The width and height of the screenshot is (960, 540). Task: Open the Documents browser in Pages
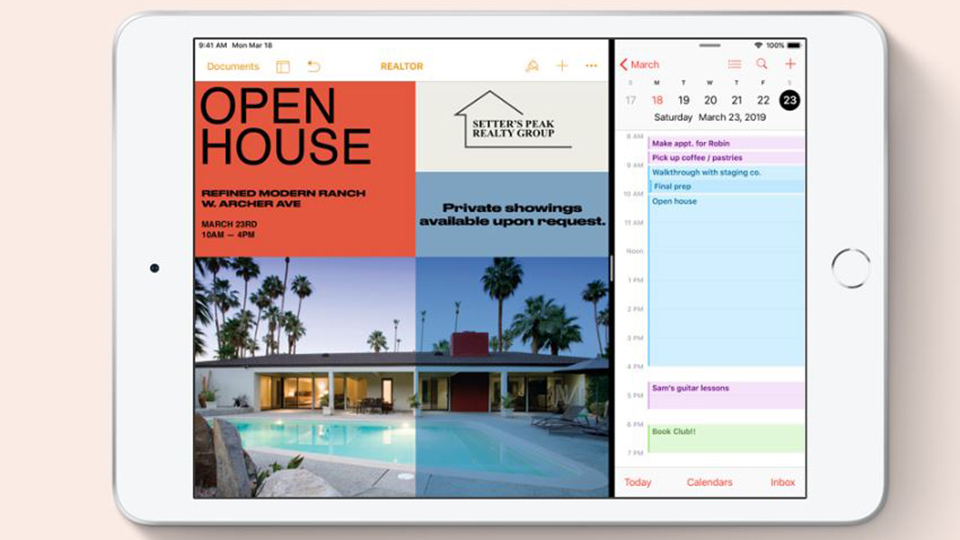click(x=232, y=67)
